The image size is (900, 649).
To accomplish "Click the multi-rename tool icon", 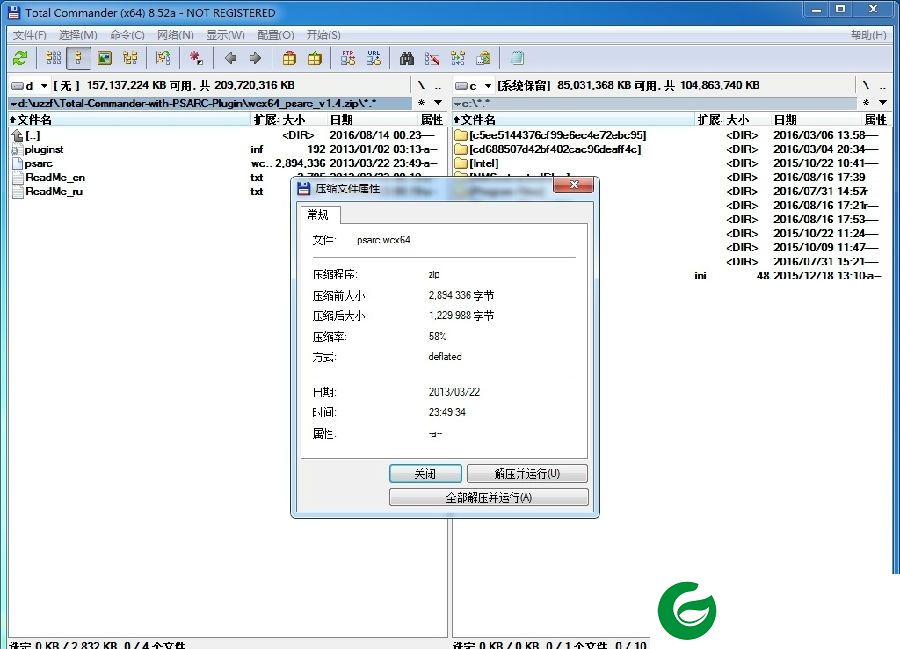I will pyautogui.click(x=432, y=58).
